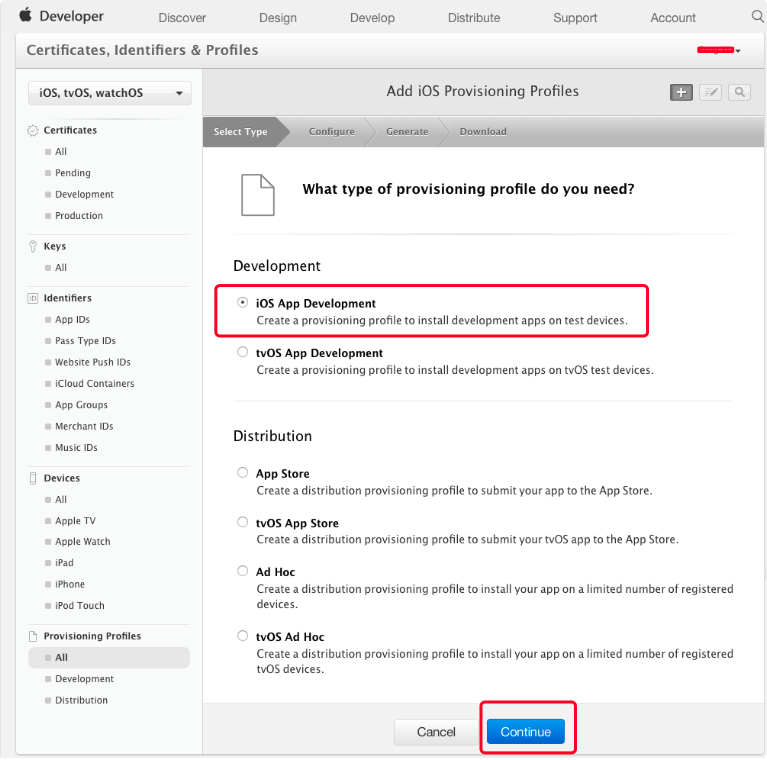Open Pending certificates

[x=73, y=173]
